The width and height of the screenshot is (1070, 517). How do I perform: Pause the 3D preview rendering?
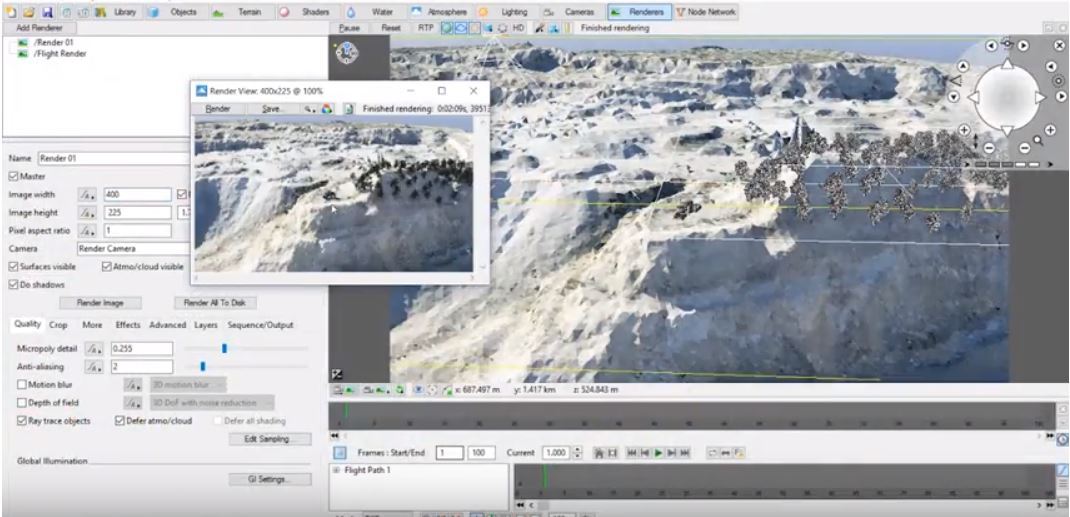[349, 28]
